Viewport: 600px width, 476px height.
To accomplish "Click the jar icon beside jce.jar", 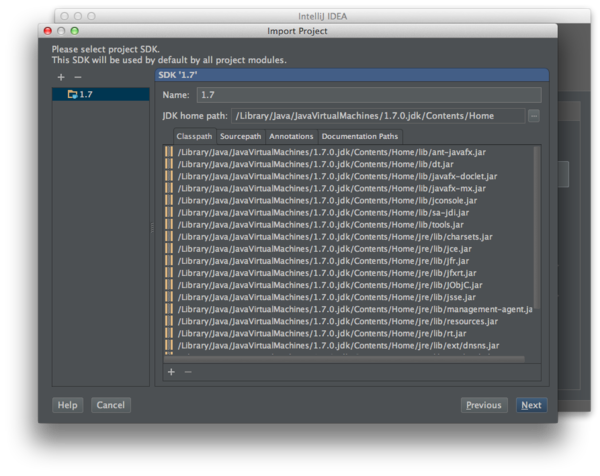I will click(x=169, y=248).
